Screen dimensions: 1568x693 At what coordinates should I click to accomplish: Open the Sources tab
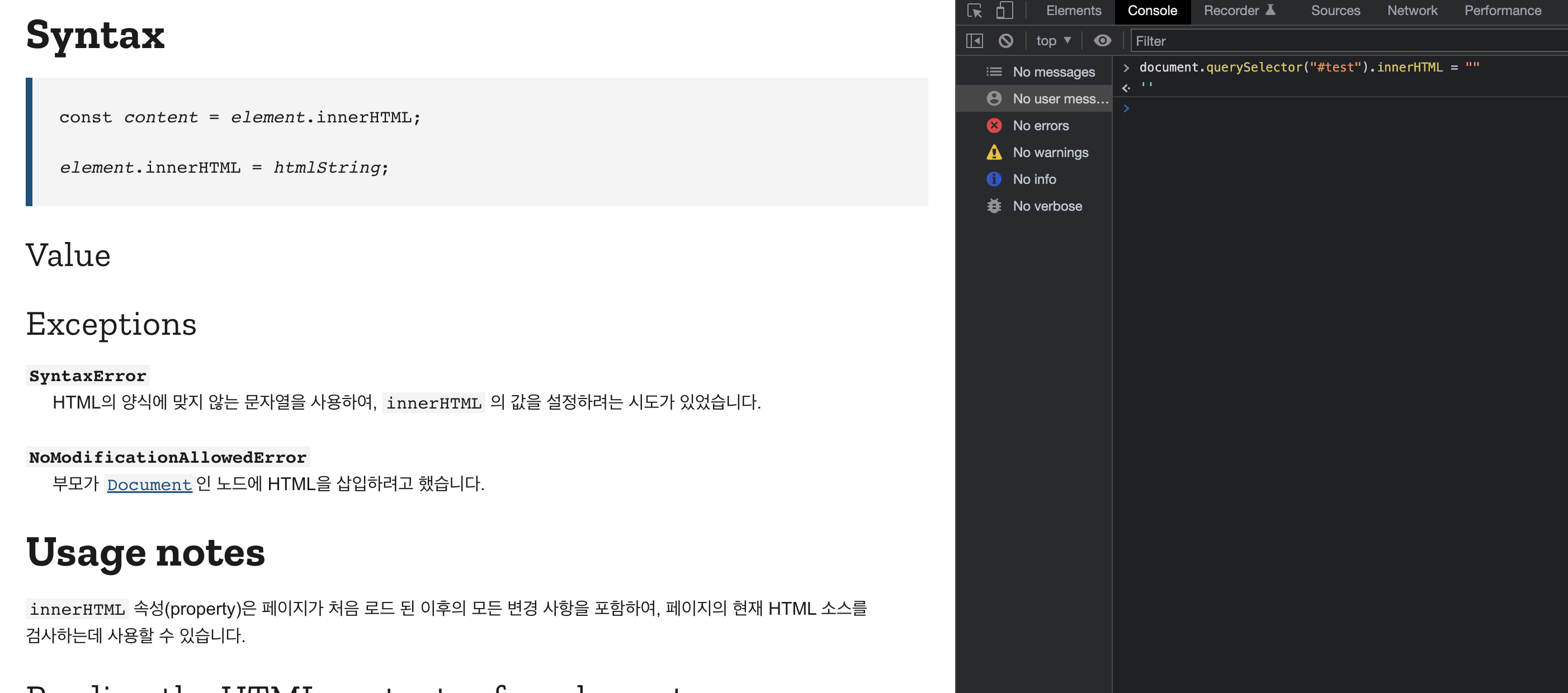point(1335,11)
